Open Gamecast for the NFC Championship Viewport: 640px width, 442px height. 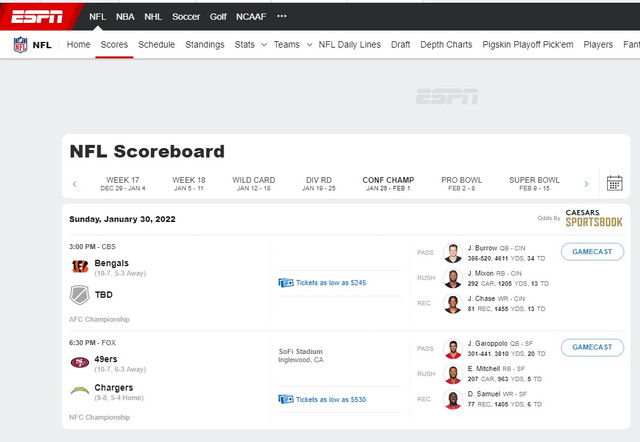[592, 347]
